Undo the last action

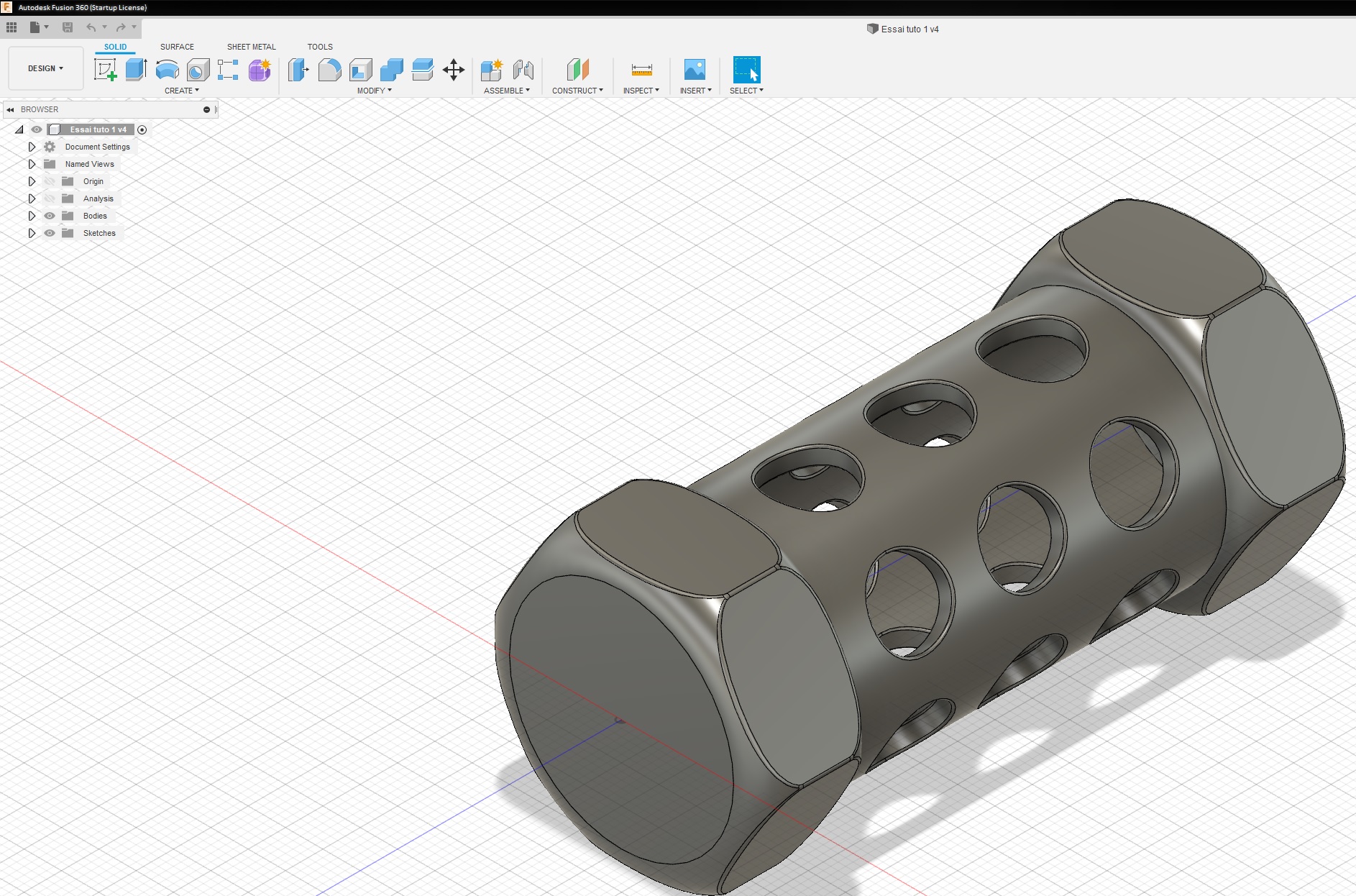pos(90,27)
